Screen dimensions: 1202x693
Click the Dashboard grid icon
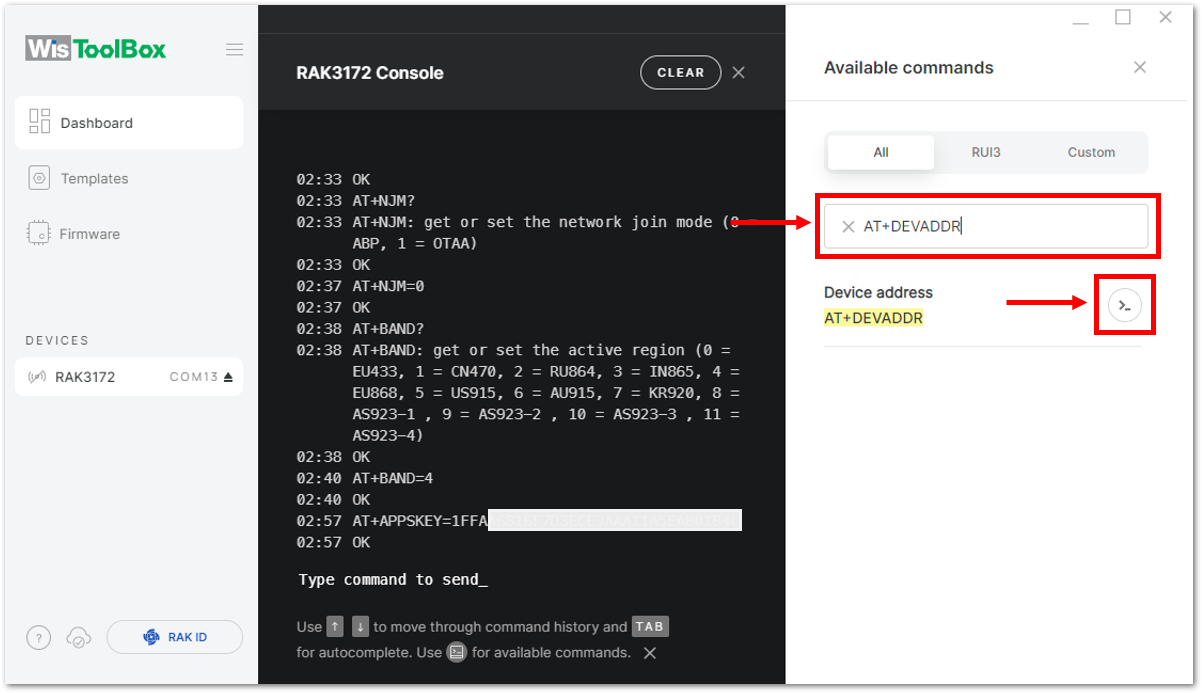(40, 122)
